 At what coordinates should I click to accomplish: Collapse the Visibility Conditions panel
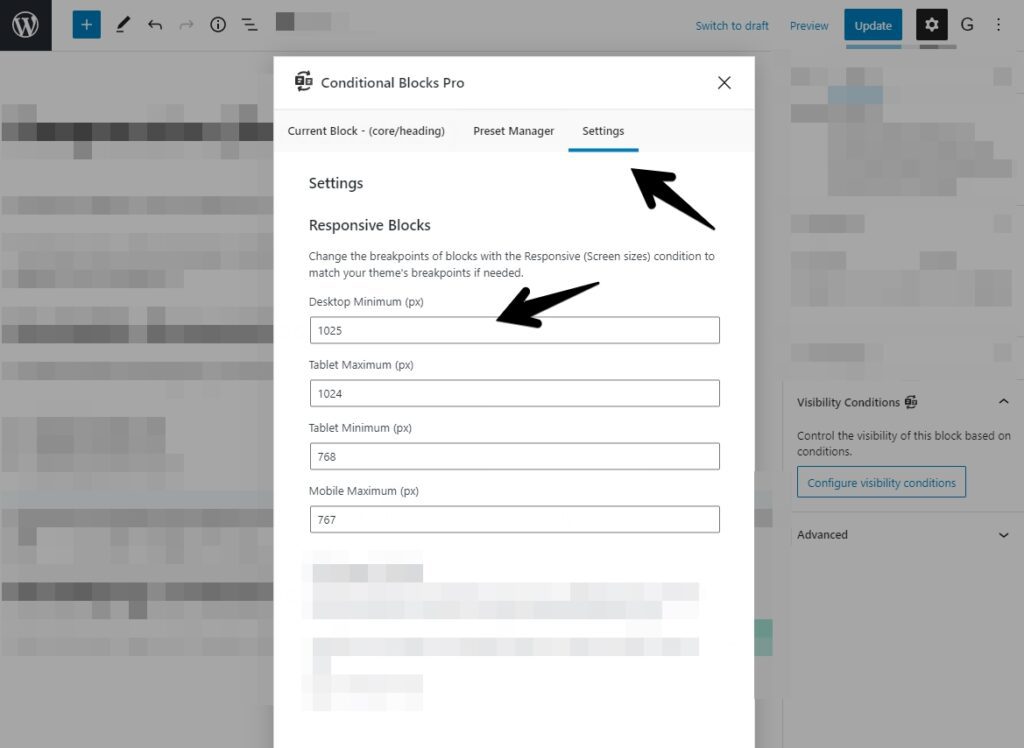(1004, 401)
